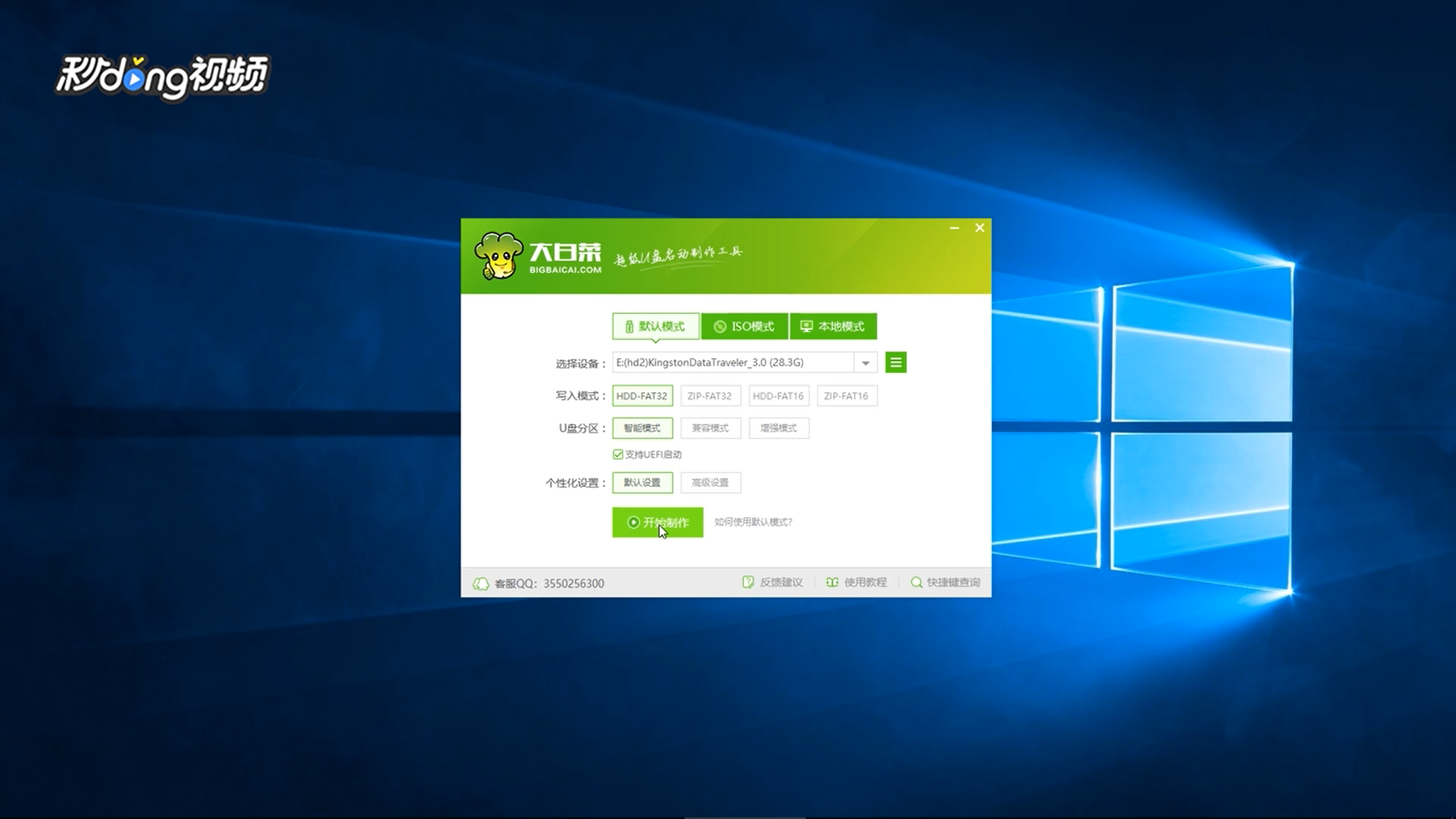Viewport: 1456px width, 819px height.
Task: Open 如何使用默认模式 help link
Action: click(x=753, y=522)
